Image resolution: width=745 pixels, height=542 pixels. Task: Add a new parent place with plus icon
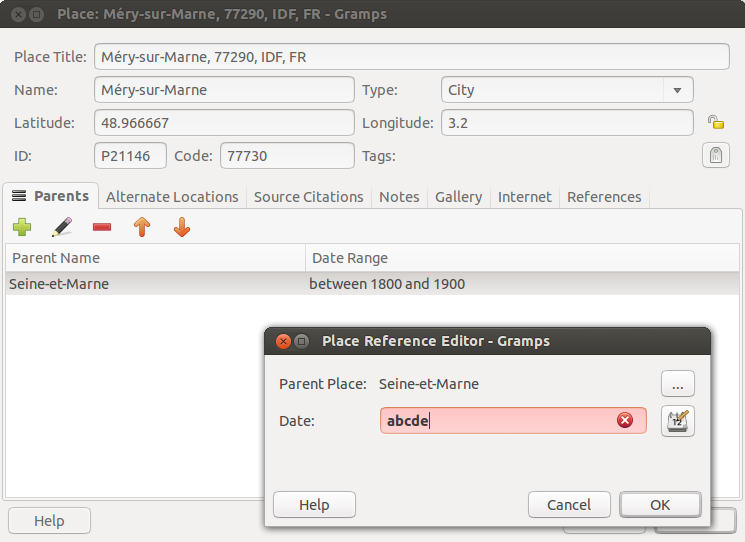coord(22,227)
